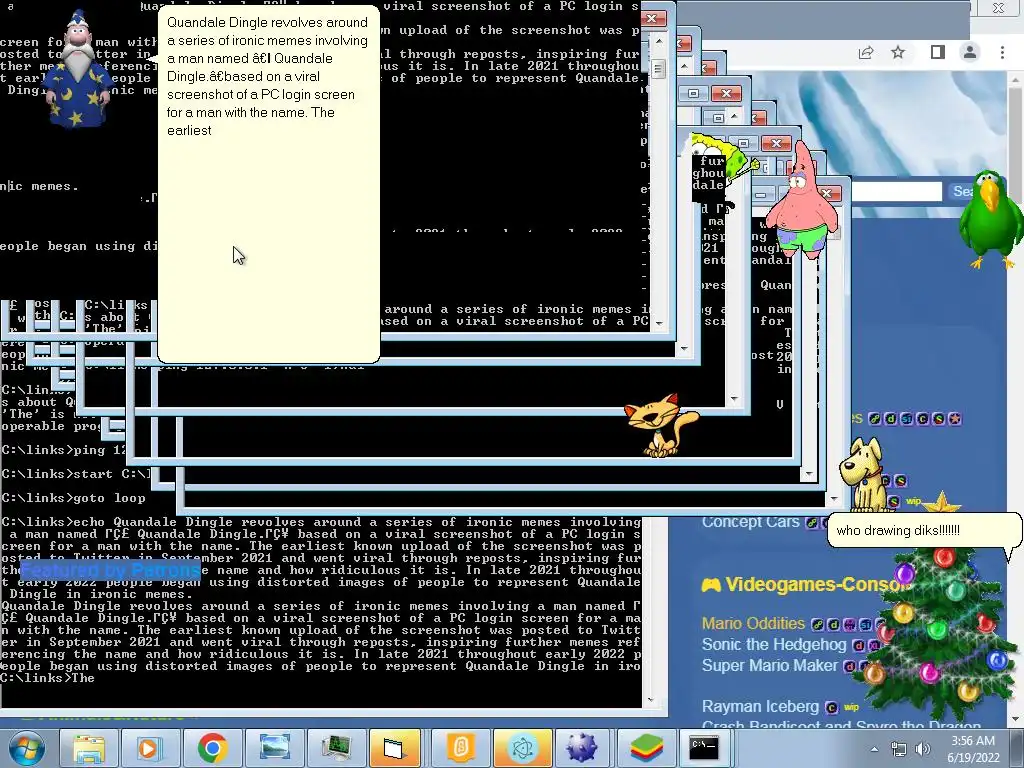Close the Chrome browser window
This screenshot has height=768, width=1024.
tap(999, 8)
